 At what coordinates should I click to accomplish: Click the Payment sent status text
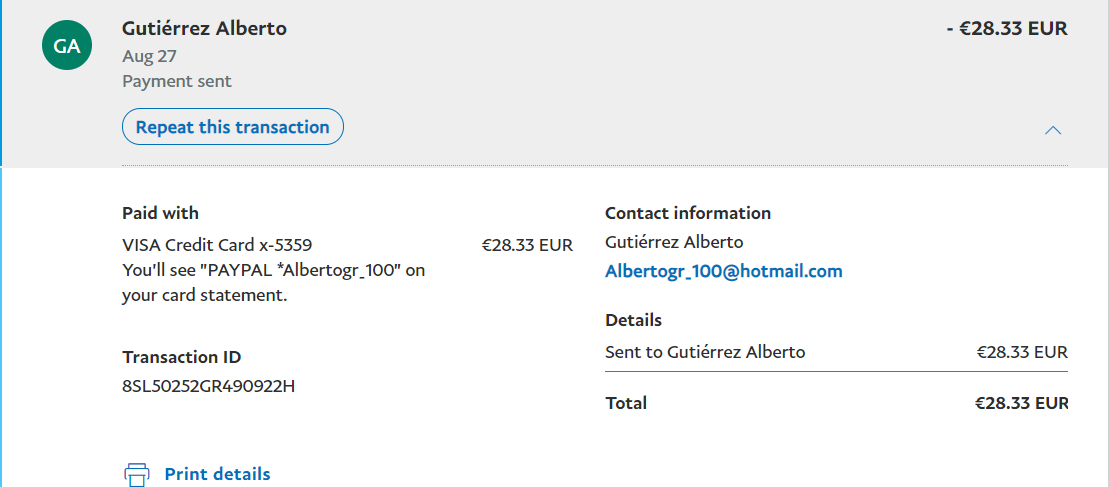(x=177, y=81)
